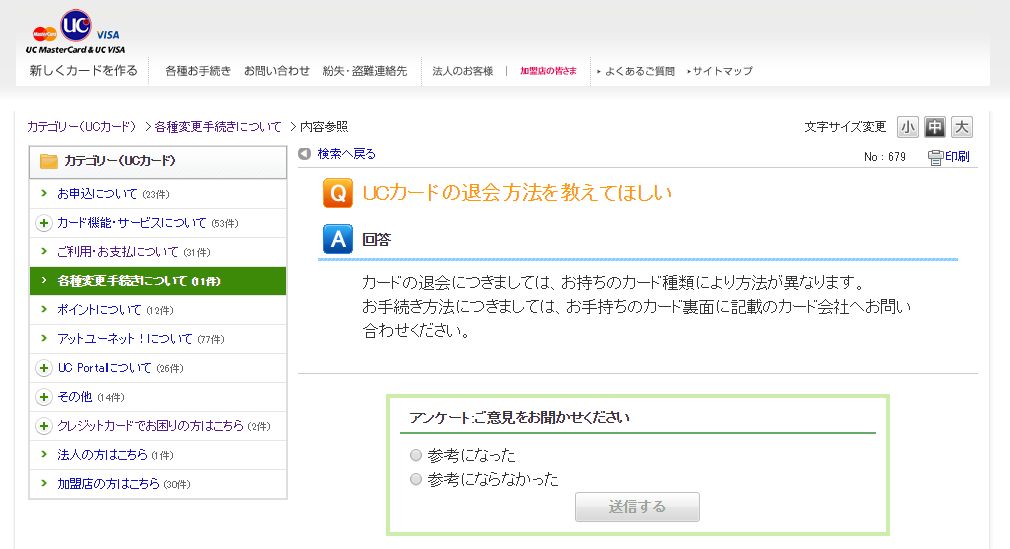The width and height of the screenshot is (1010, 549).
Task: Open 各種お手続き menu item
Action: coord(198,71)
